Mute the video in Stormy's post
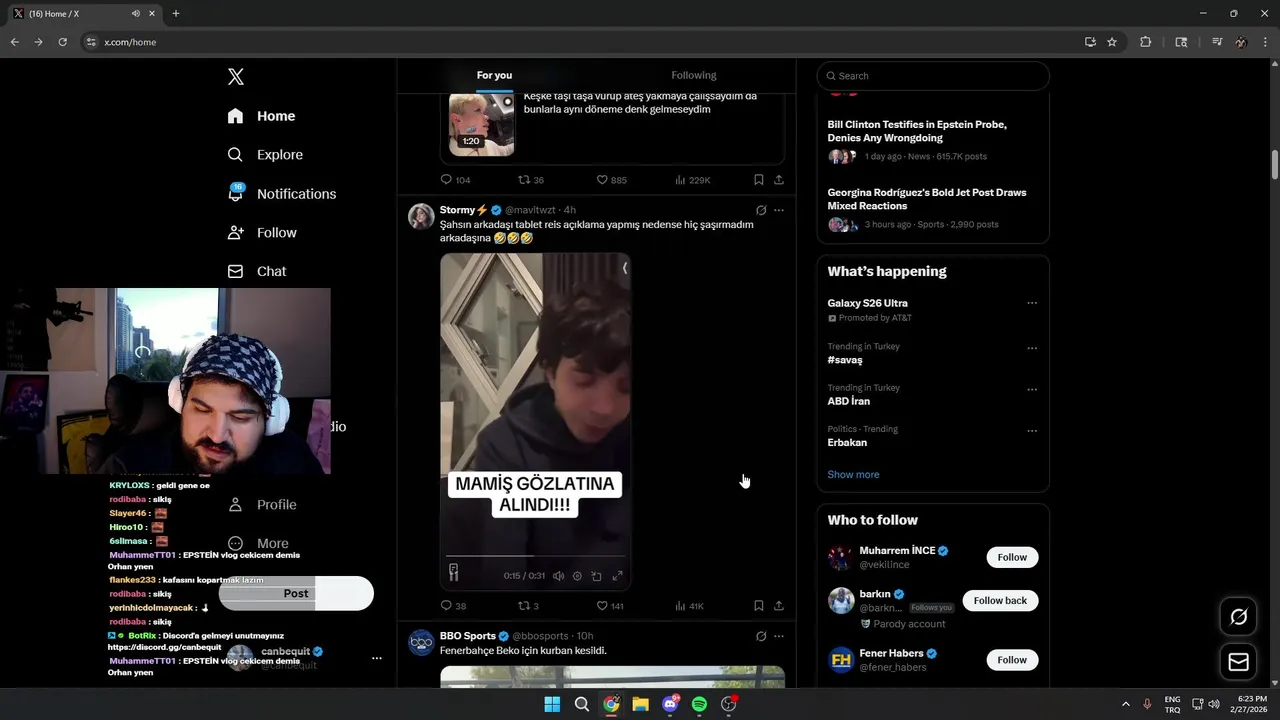 point(558,576)
